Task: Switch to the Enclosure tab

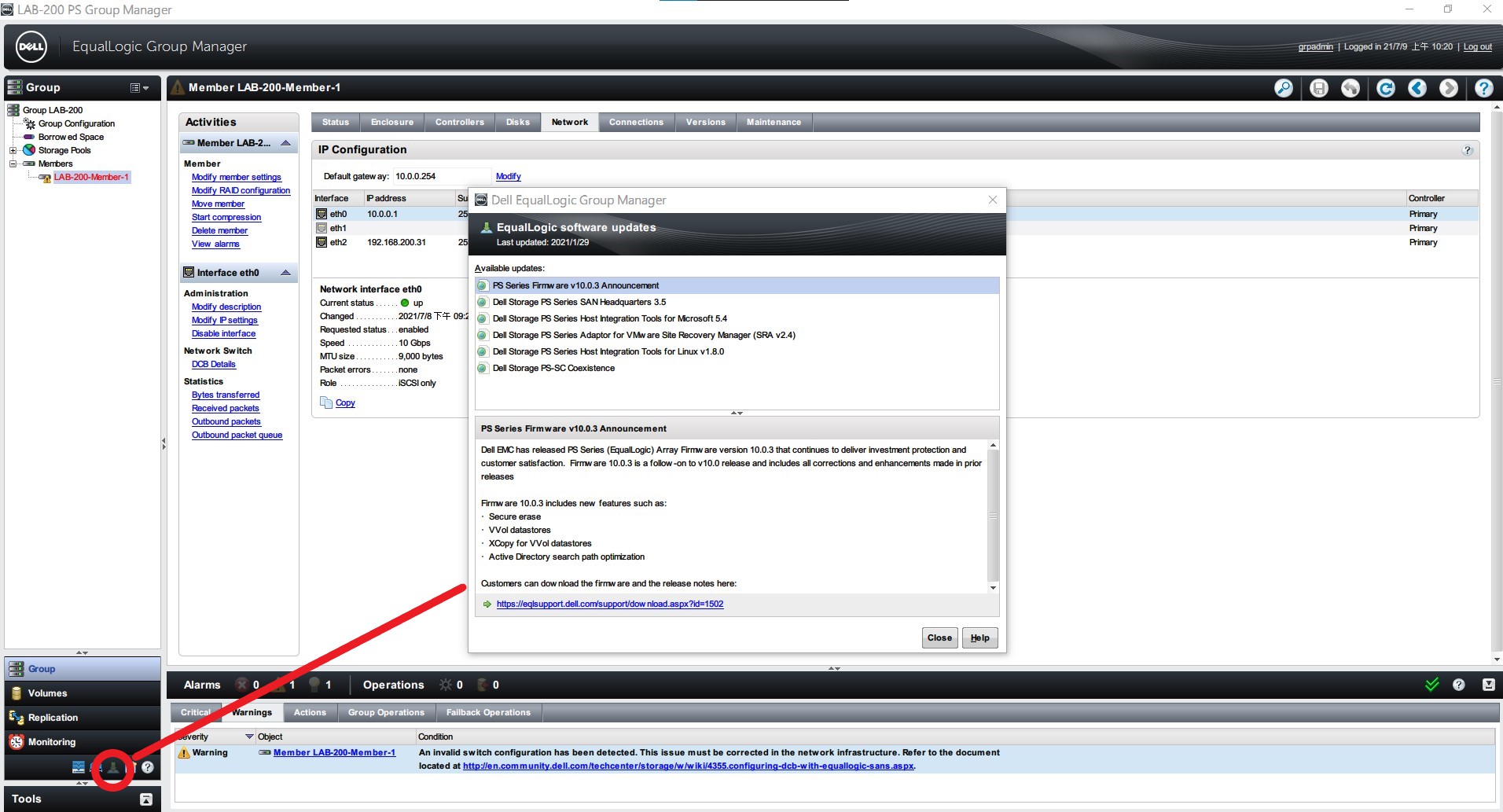Action: [392, 122]
